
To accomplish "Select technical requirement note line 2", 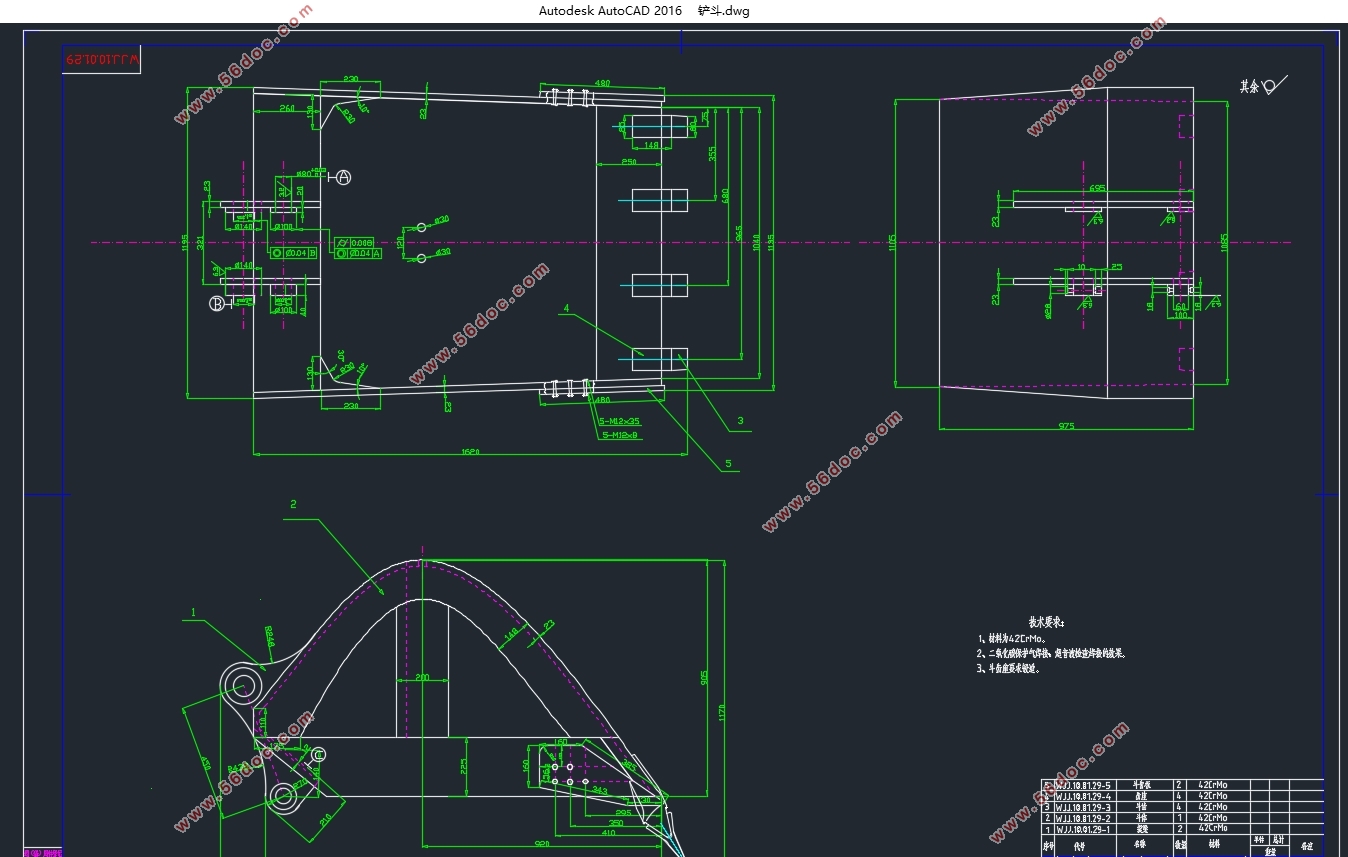I will pyautogui.click(x=1052, y=653).
